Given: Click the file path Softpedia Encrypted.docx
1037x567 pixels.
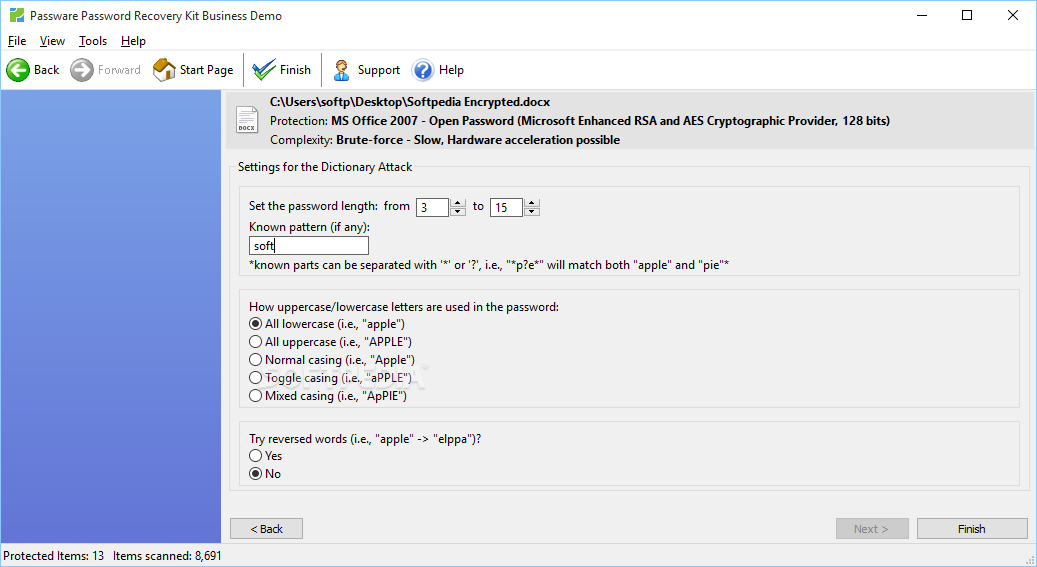Looking at the screenshot, I should tap(410, 102).
